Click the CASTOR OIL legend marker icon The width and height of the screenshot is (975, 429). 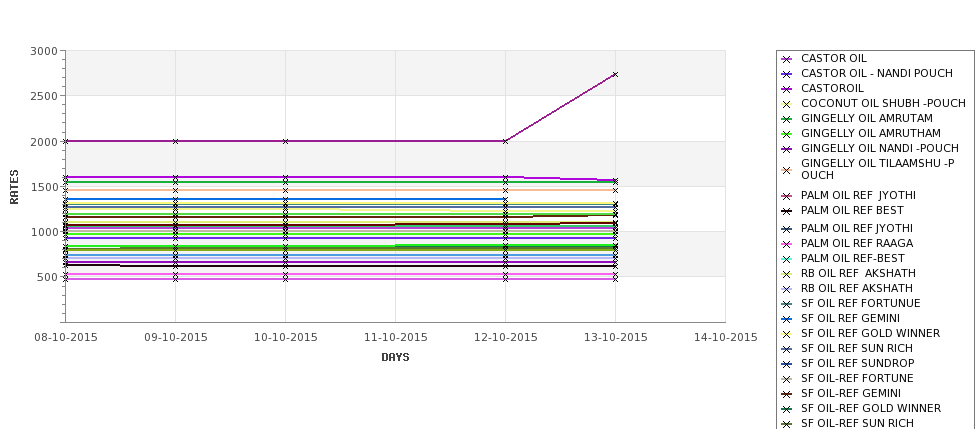[787, 59]
